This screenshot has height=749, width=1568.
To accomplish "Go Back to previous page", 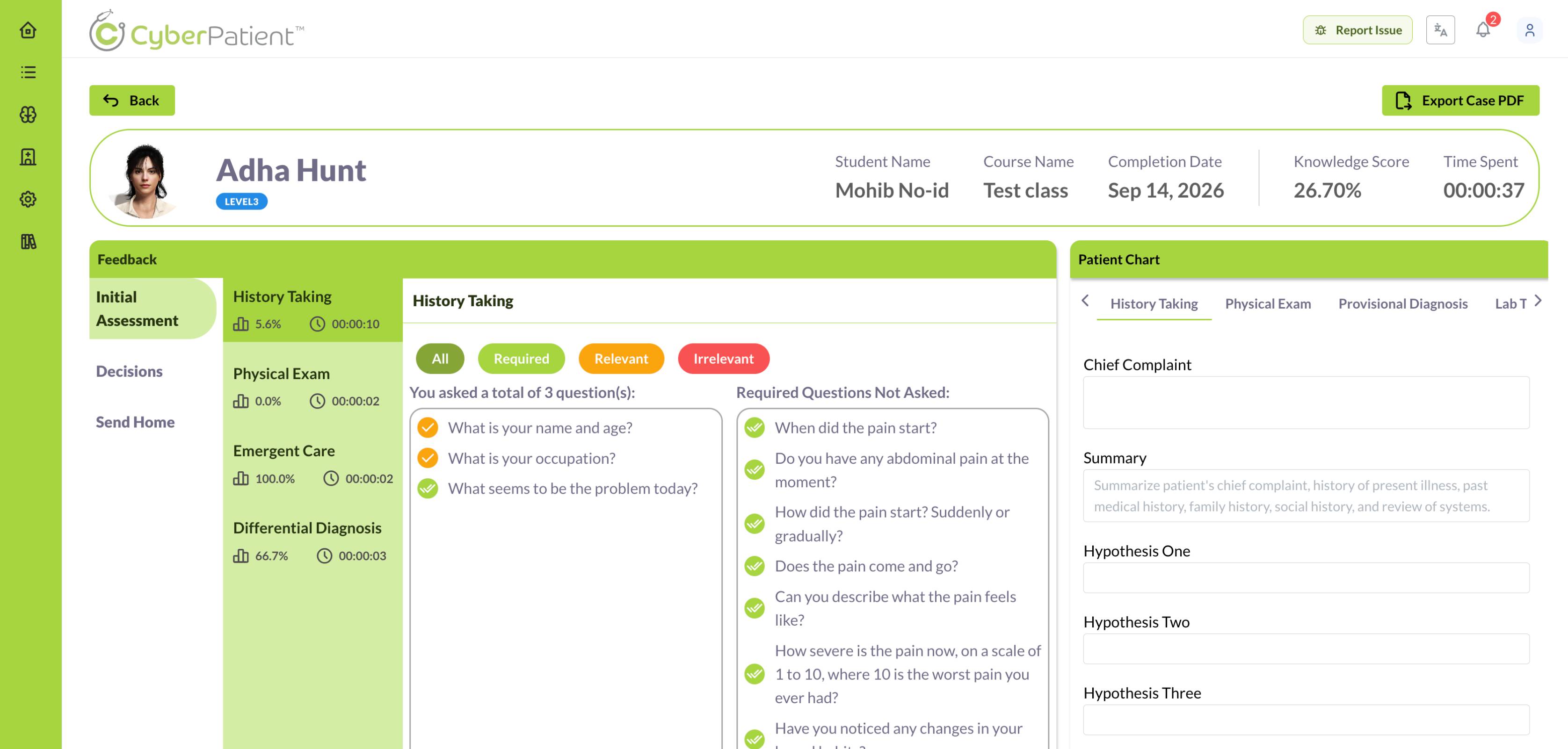I will (x=132, y=101).
